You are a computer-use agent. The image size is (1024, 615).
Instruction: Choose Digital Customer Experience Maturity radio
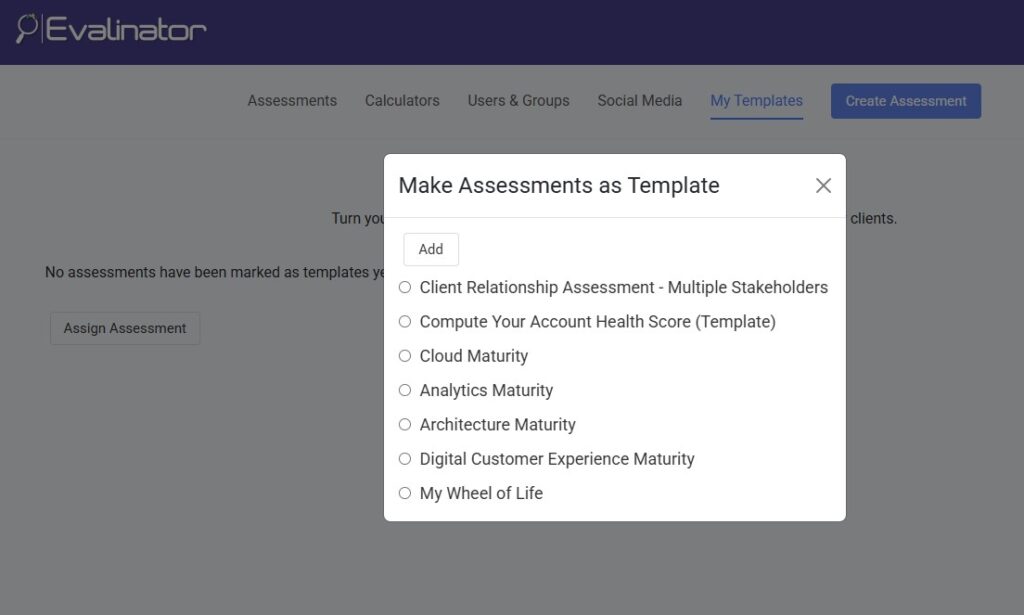[405, 459]
